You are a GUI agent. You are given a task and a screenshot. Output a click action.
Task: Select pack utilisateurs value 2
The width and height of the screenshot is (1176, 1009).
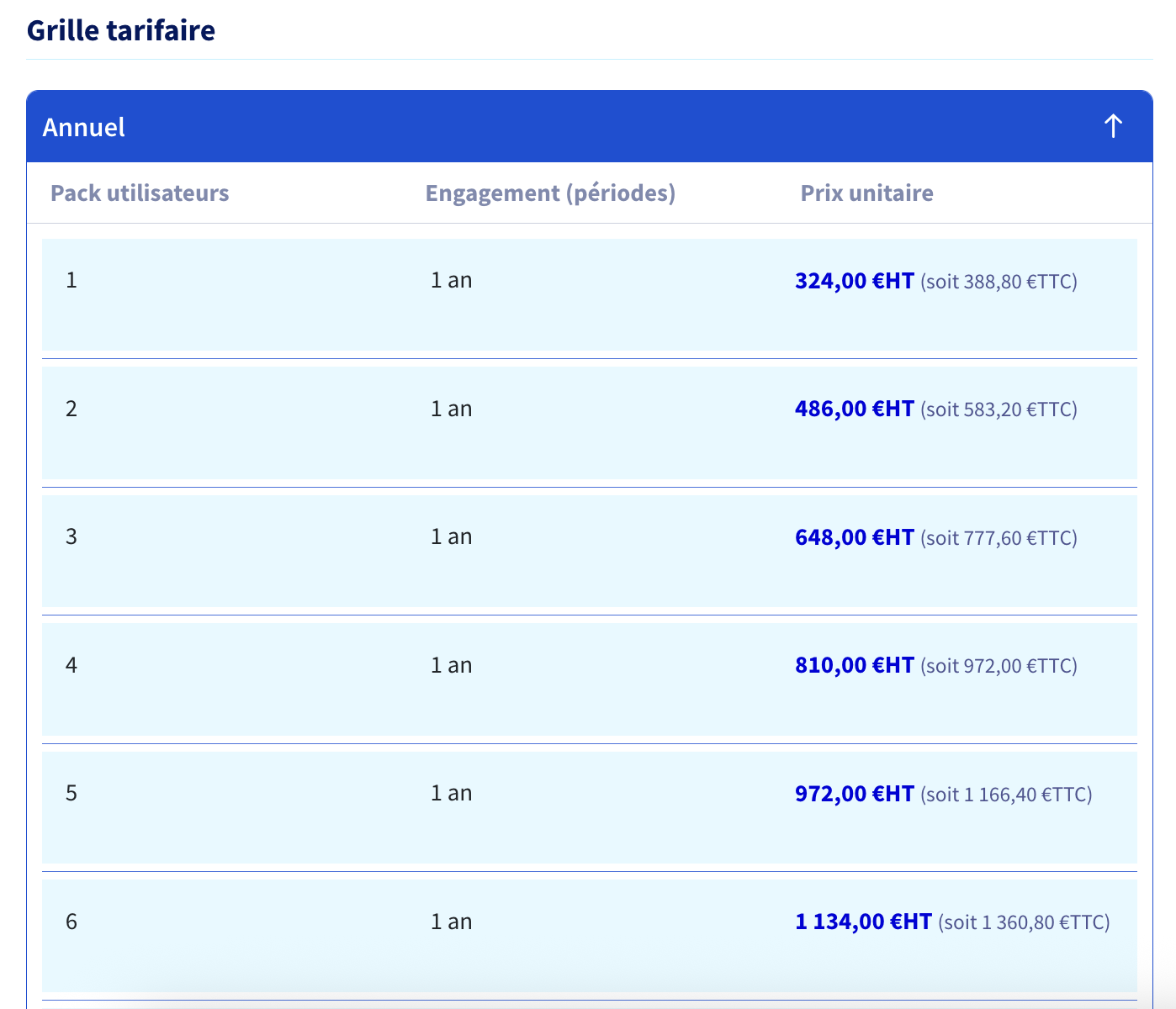[72, 409]
